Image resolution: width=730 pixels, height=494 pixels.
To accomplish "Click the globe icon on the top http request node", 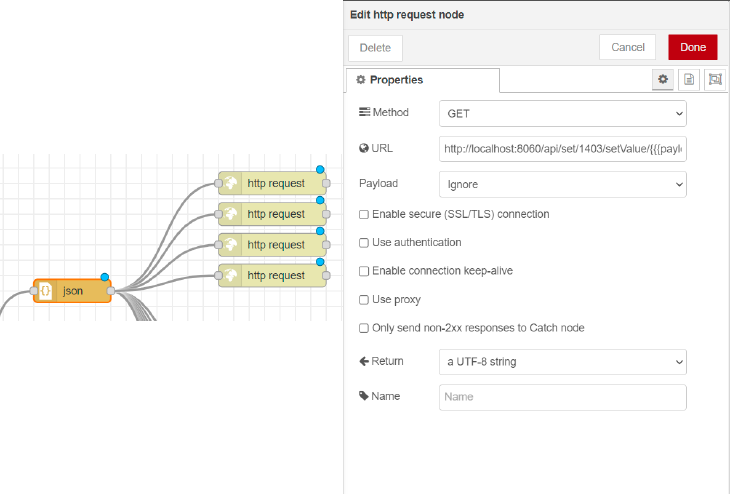I will (x=230, y=183).
